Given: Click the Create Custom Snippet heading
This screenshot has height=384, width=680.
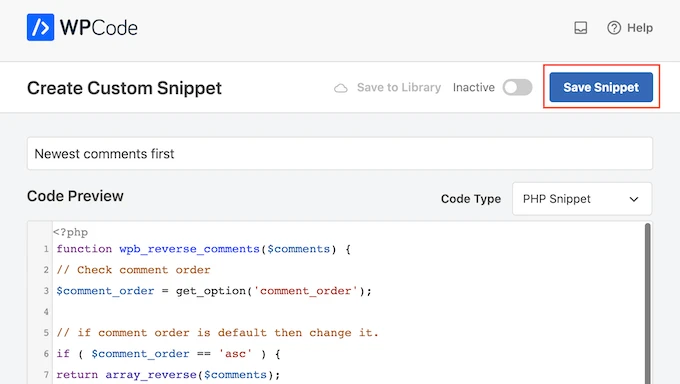Looking at the screenshot, I should (124, 88).
